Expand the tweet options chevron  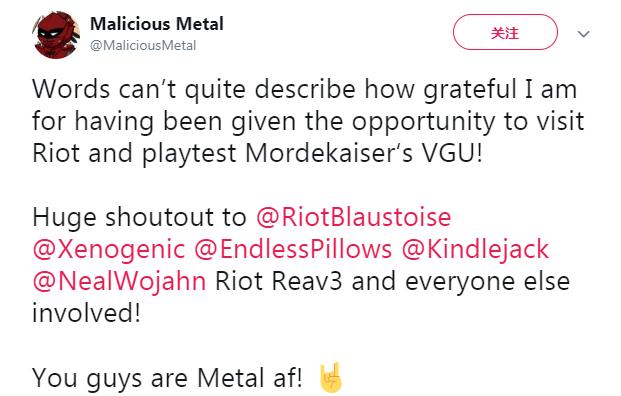[x=583, y=34]
